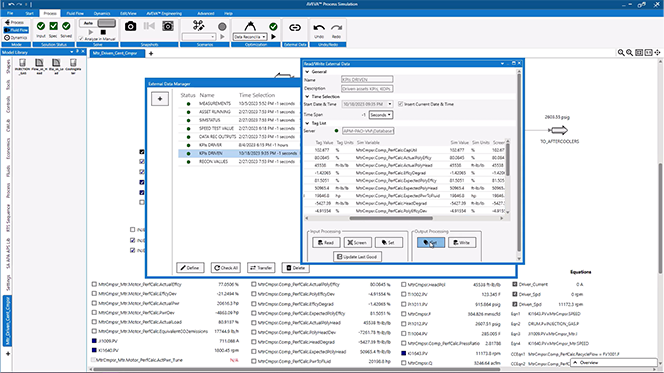This screenshot has width=664, height=373.
Task: Click the Transfer button
Action: pos(261,268)
